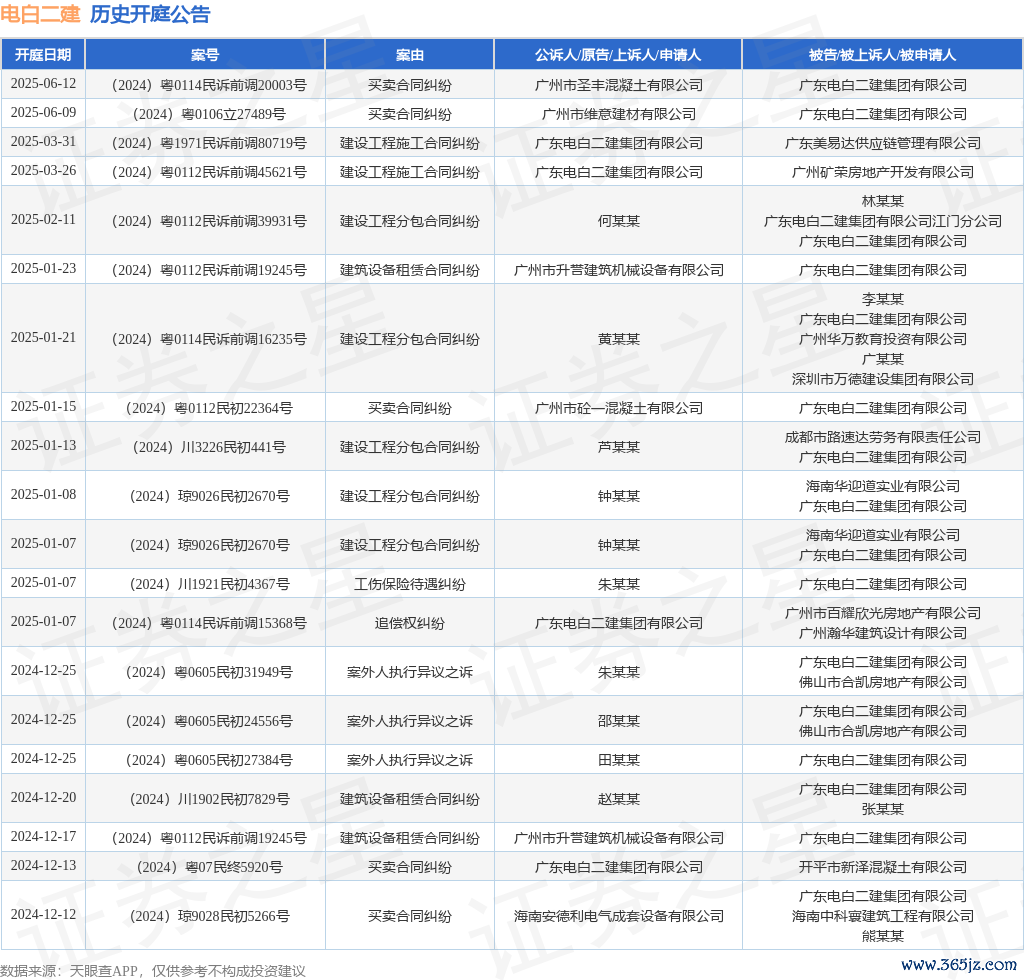Image resolution: width=1024 pixels, height=980 pixels.
Task: Click the 历史开庭公告 heading
Action: pyautogui.click(x=150, y=14)
